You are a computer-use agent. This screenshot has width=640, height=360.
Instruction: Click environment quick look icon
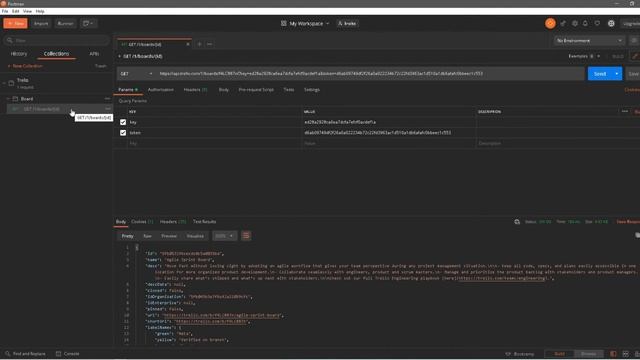[x=634, y=40]
